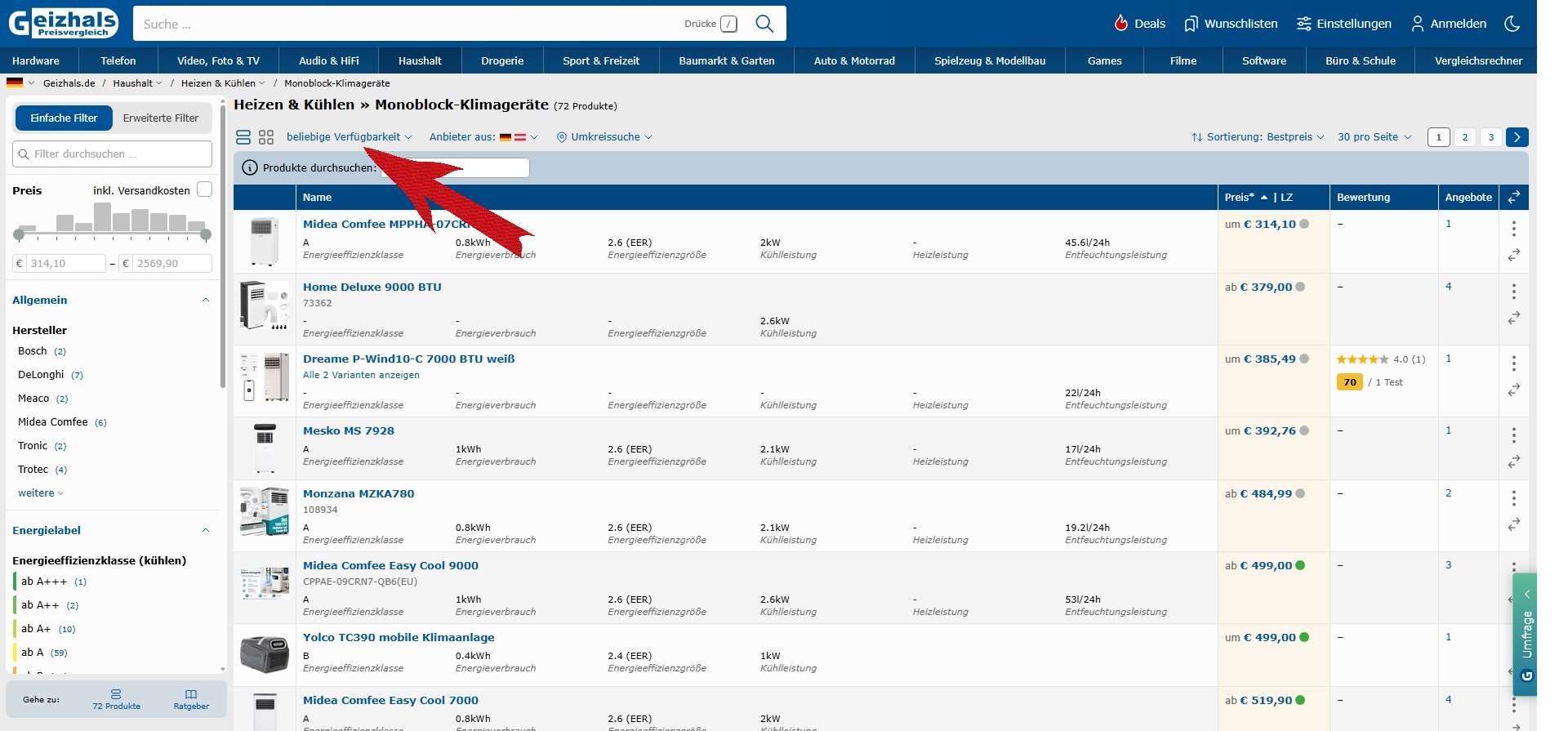Focus the Filter durchsuchen field
Viewport: 1568px width, 731px height.
(113, 154)
